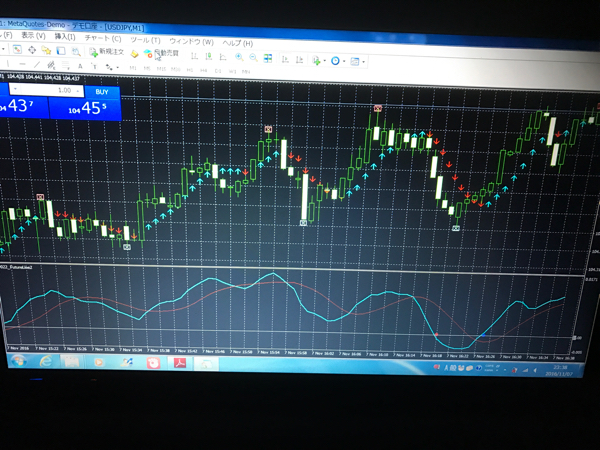Tile chart windows with the grid icon
This screenshot has height=450, width=600.
[267, 58]
